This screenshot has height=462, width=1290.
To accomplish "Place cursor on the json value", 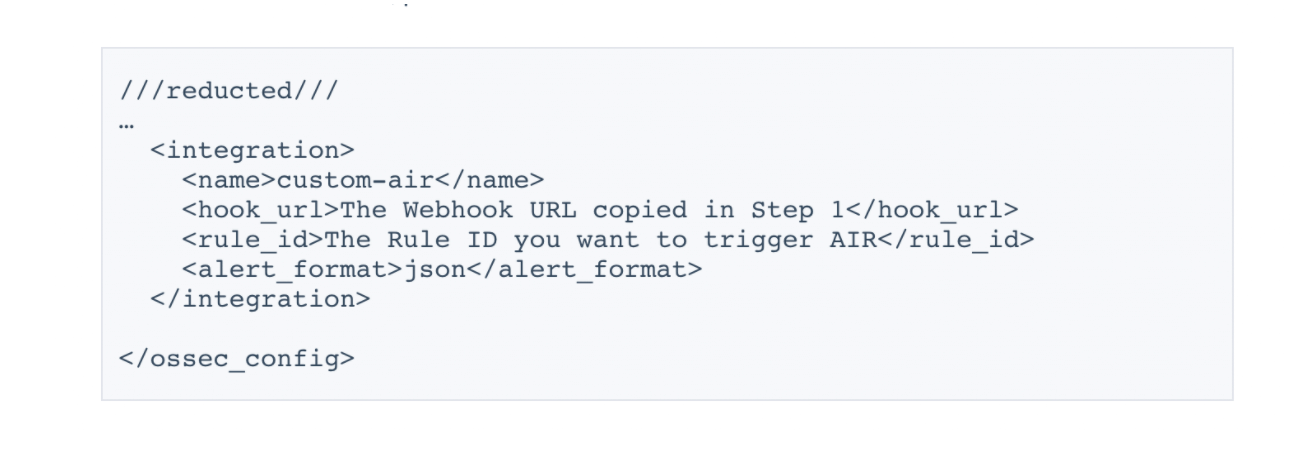I will [432, 269].
